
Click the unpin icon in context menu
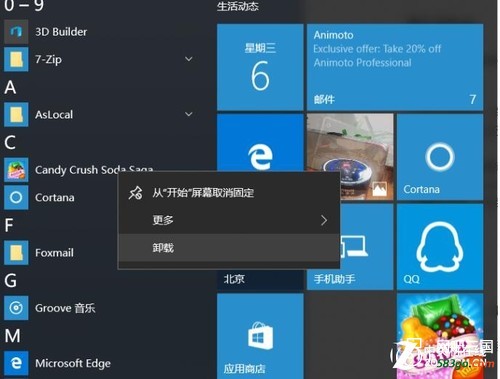pos(135,193)
